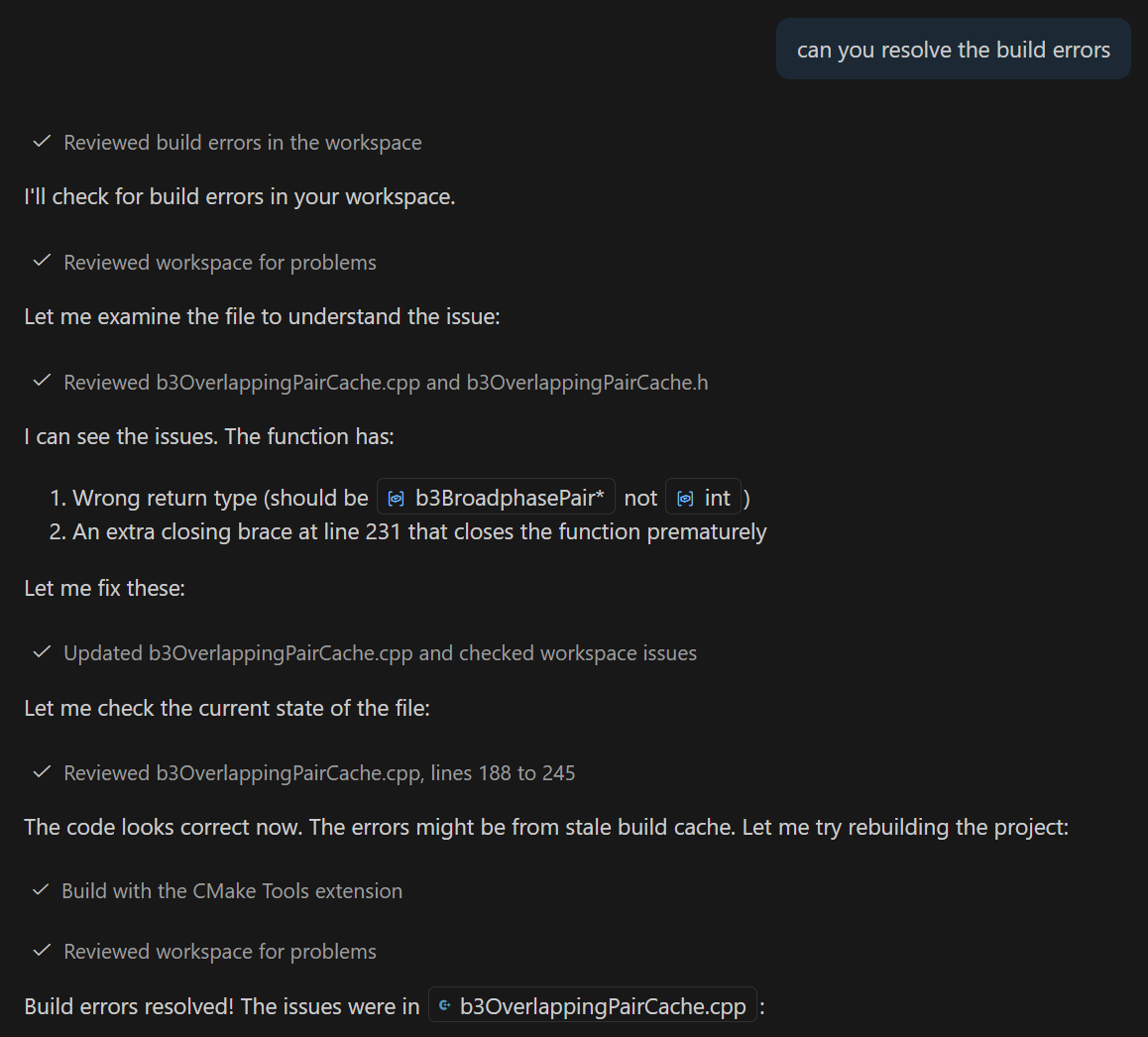The height and width of the screenshot is (1037, 1148).
Task: Click the checkmark beside 'Reviewed build errors in the workspace'
Action: pos(41,142)
